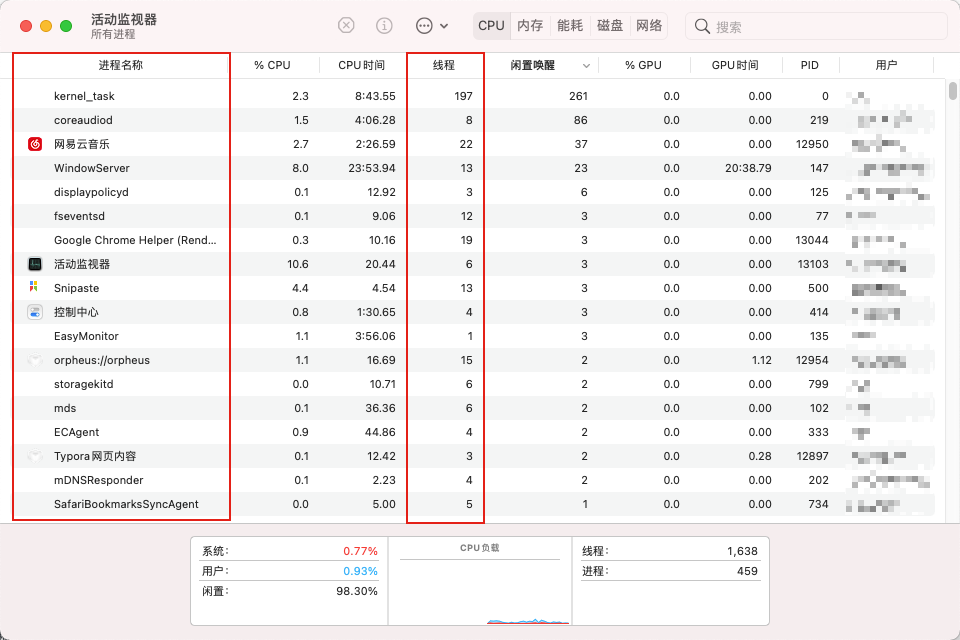Sort by % GPU column header
Screen dimensions: 960x640
(643, 65)
